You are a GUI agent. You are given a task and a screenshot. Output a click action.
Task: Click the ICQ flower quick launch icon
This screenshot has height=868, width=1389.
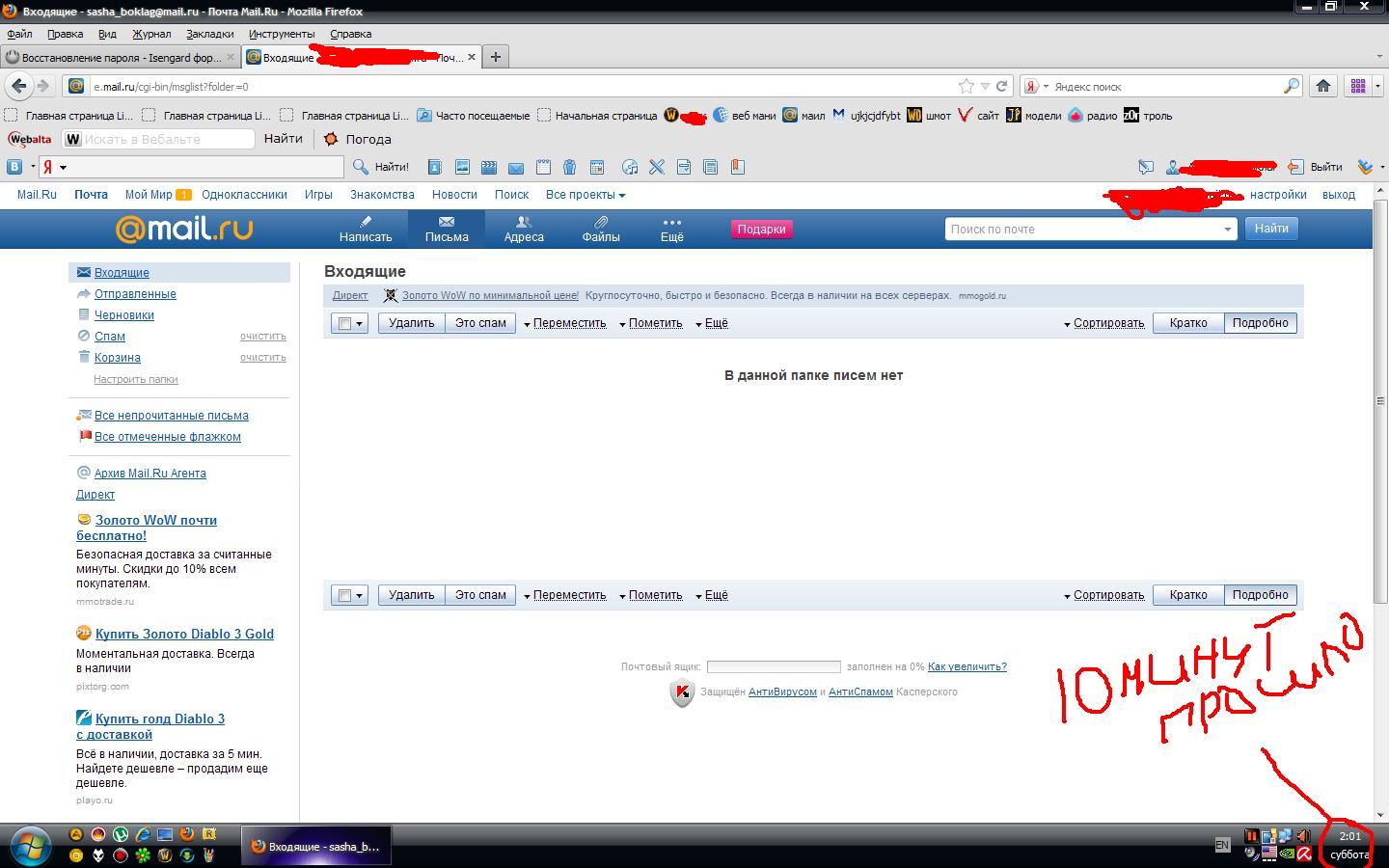coord(143,855)
